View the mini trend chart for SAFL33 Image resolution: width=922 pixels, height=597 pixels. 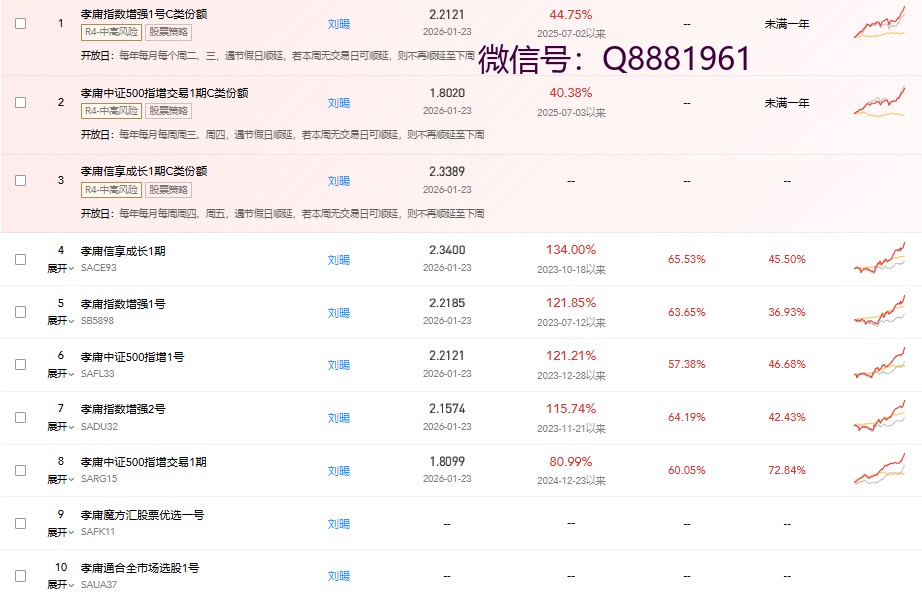point(879,365)
